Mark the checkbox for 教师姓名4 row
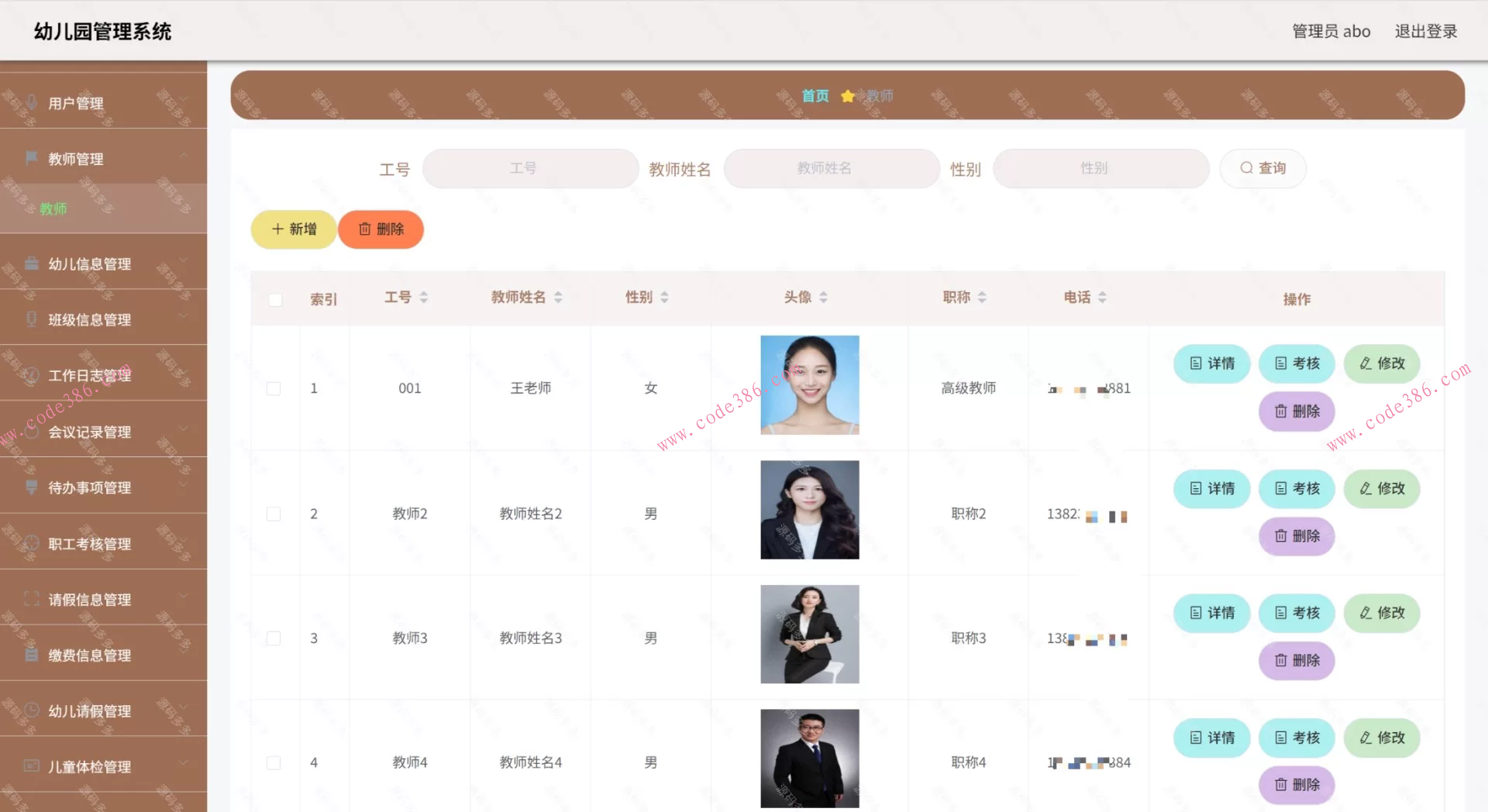 [274, 763]
